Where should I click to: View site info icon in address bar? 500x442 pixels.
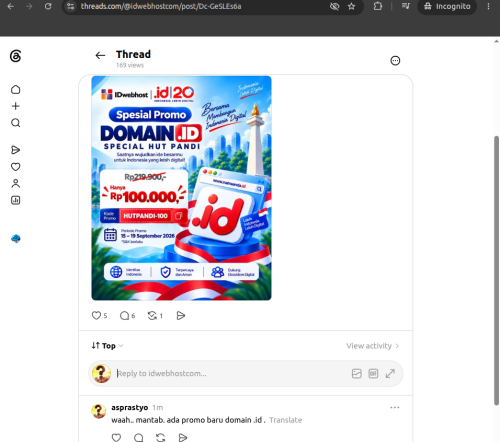(71, 6)
